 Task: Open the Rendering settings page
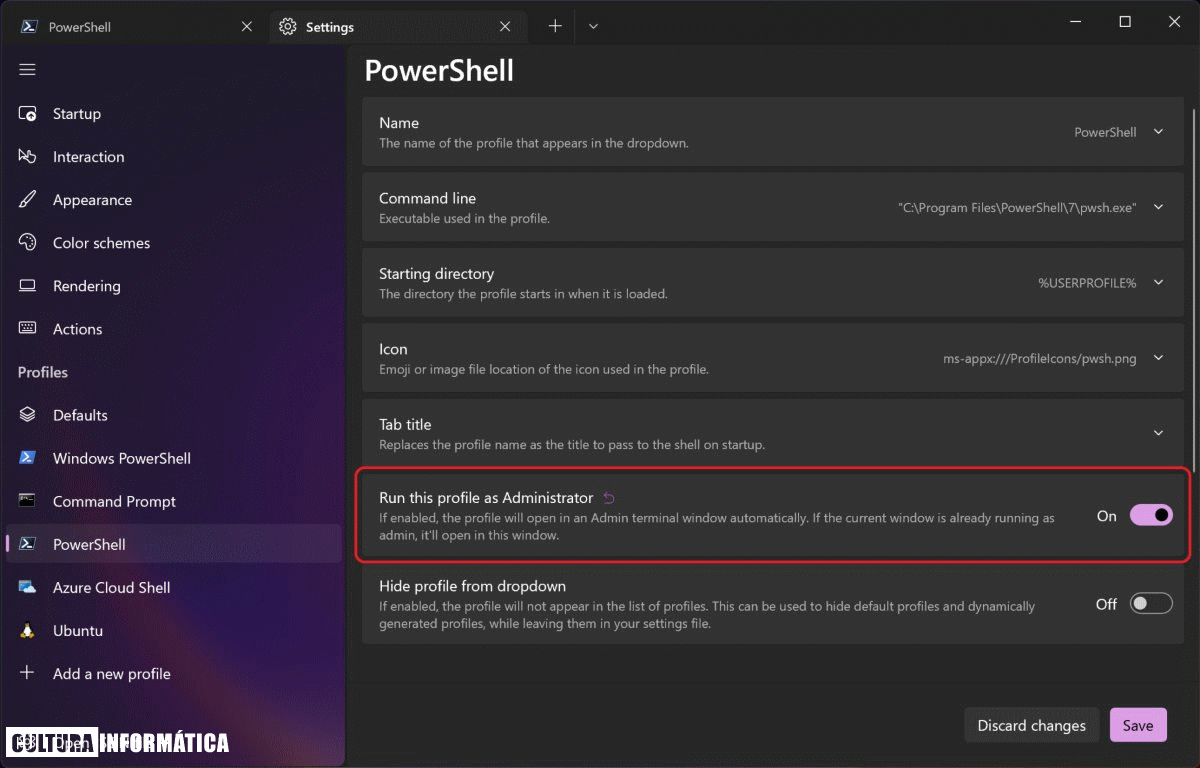coord(174,286)
